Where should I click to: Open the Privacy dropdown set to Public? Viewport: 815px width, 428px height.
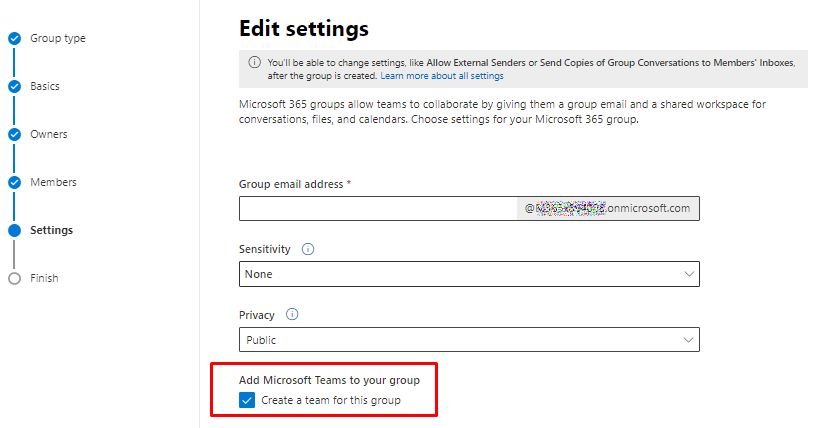pos(469,340)
